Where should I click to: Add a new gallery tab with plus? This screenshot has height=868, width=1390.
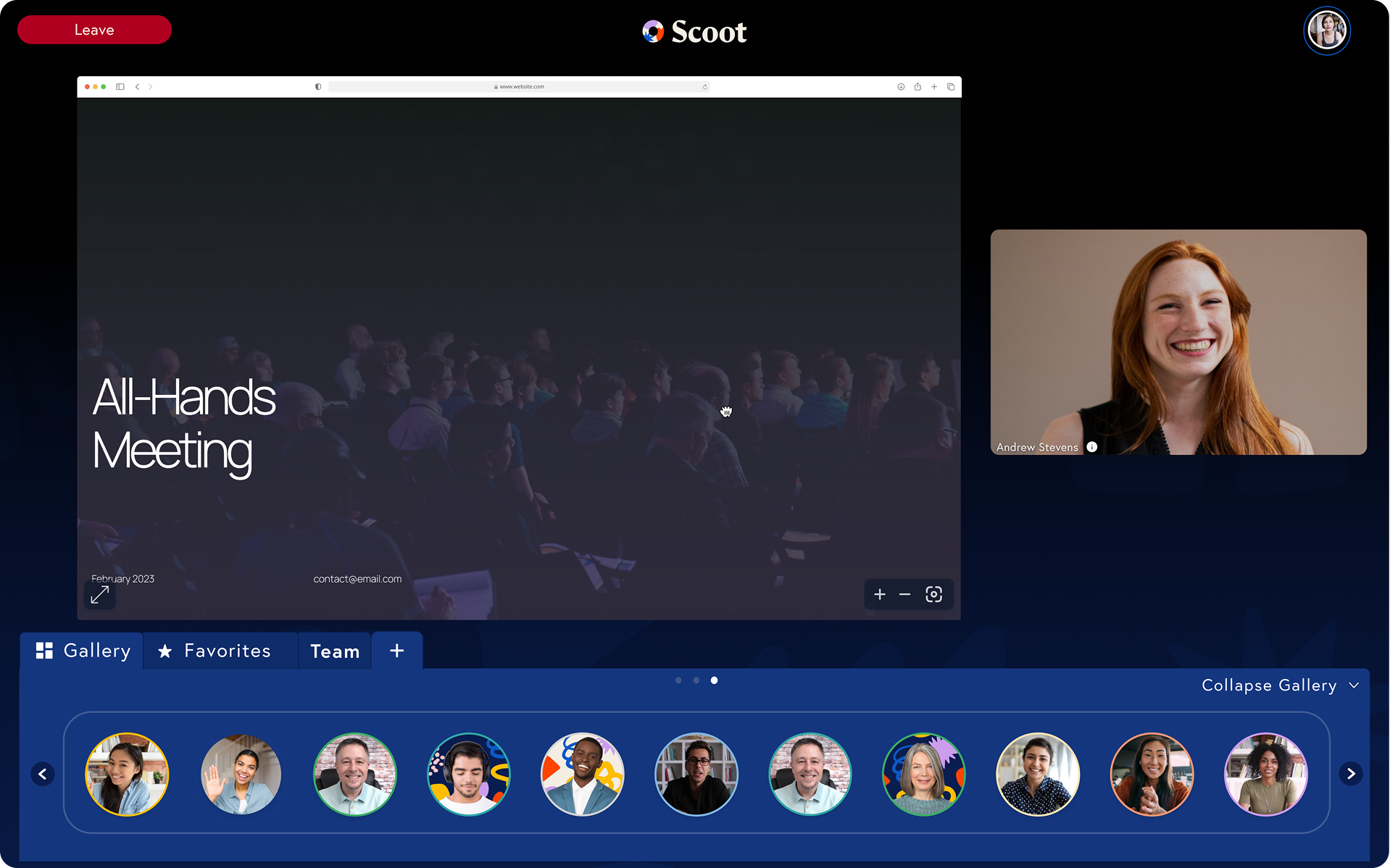click(x=396, y=651)
